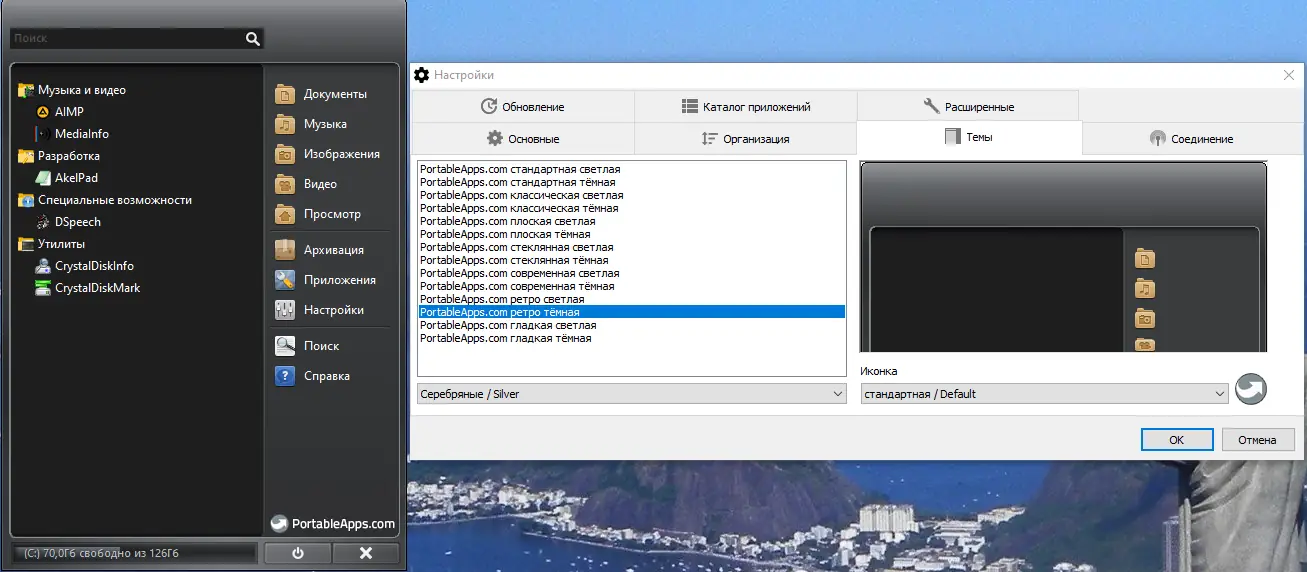Click the PortableApps.com logo

(x=333, y=523)
